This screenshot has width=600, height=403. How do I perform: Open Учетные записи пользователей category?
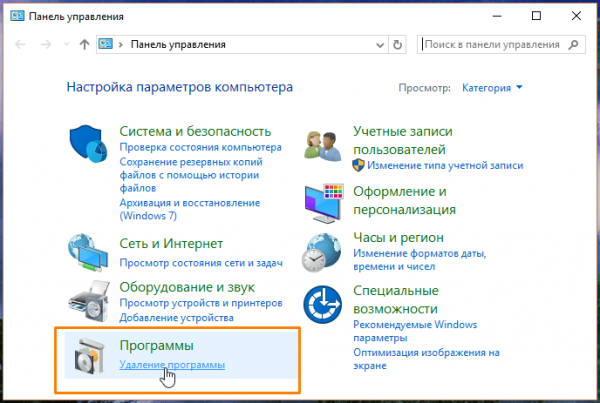pyautogui.click(x=403, y=140)
